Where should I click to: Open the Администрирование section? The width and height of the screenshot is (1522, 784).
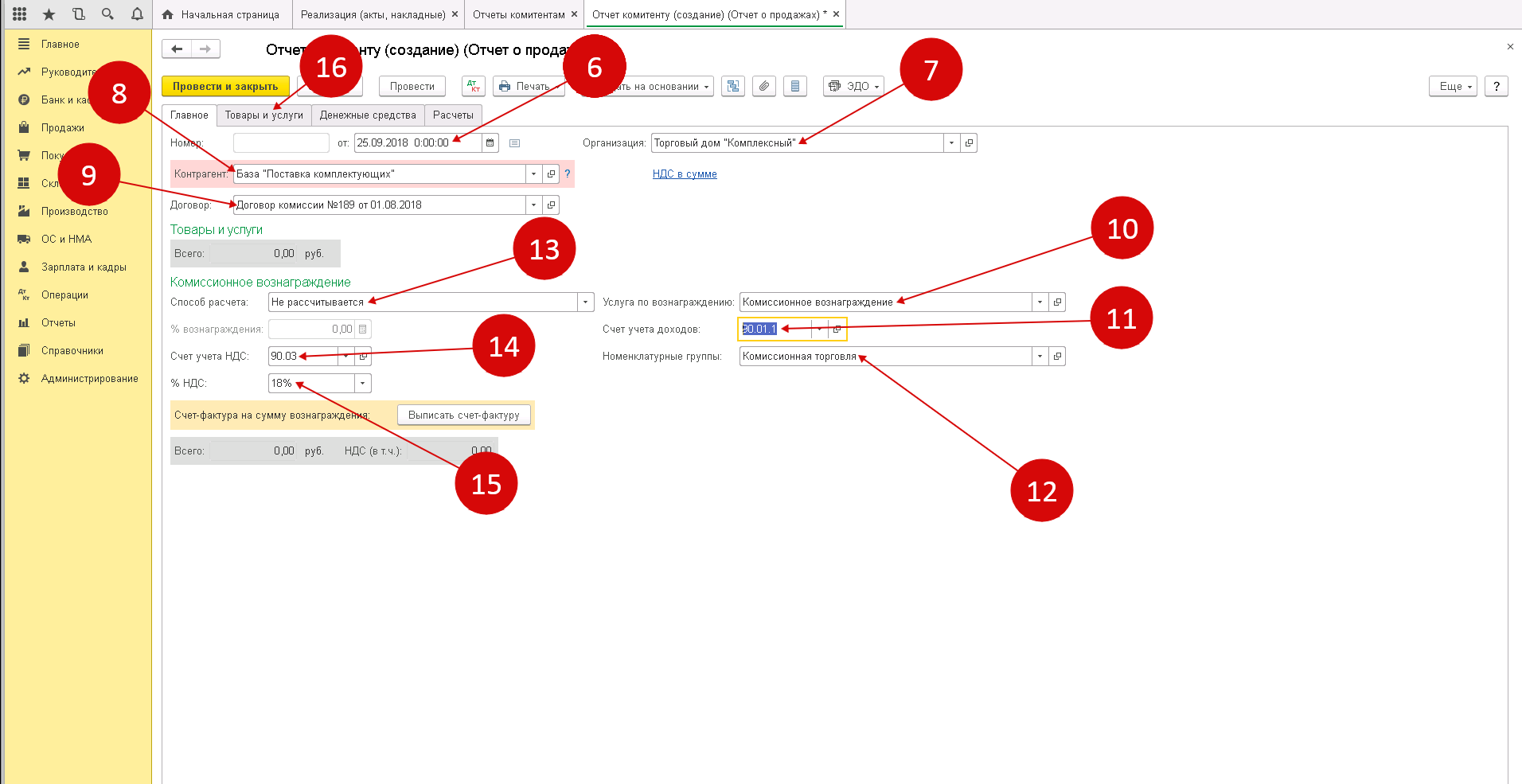[x=90, y=379]
